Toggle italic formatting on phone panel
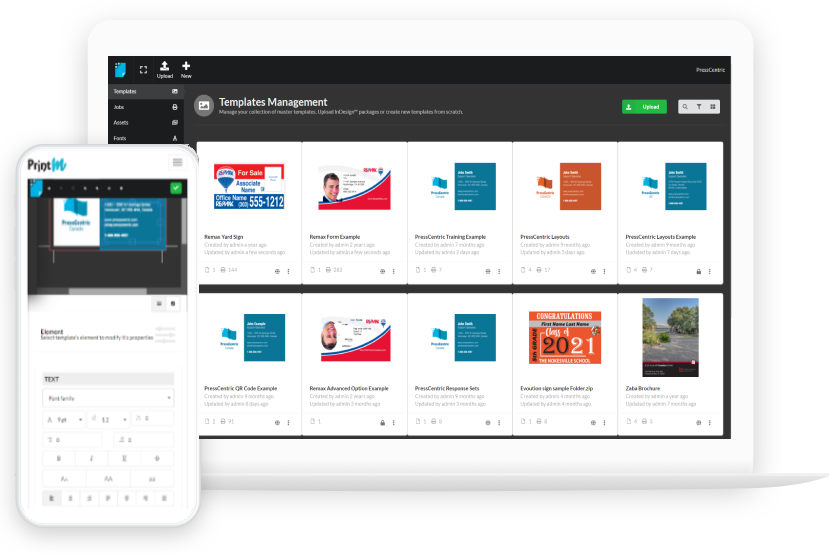This screenshot has height=553, width=830. point(92,458)
